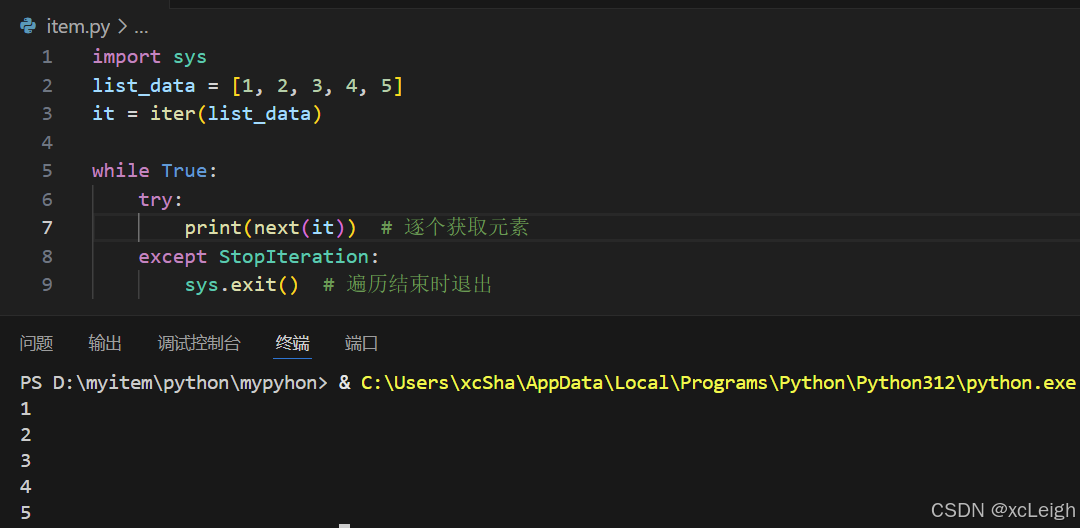
Task: Click the comment '逐个获取元素'
Action: pos(466,228)
